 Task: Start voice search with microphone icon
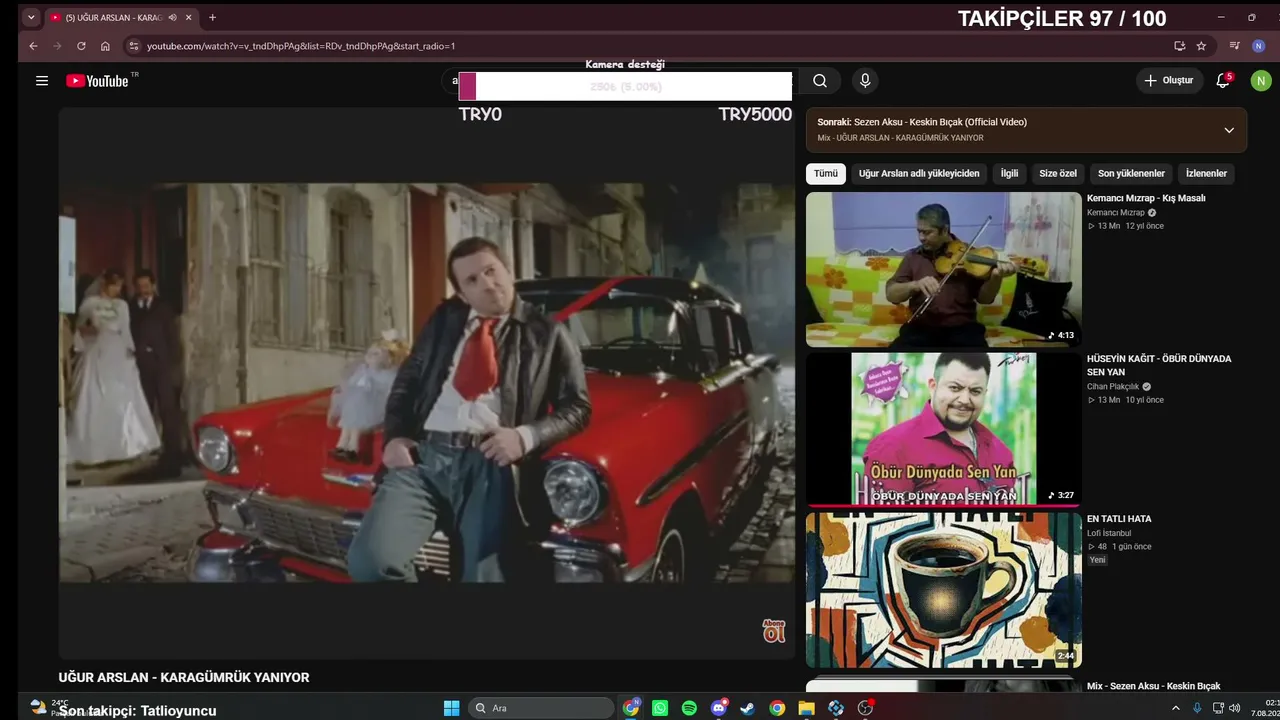(x=865, y=81)
